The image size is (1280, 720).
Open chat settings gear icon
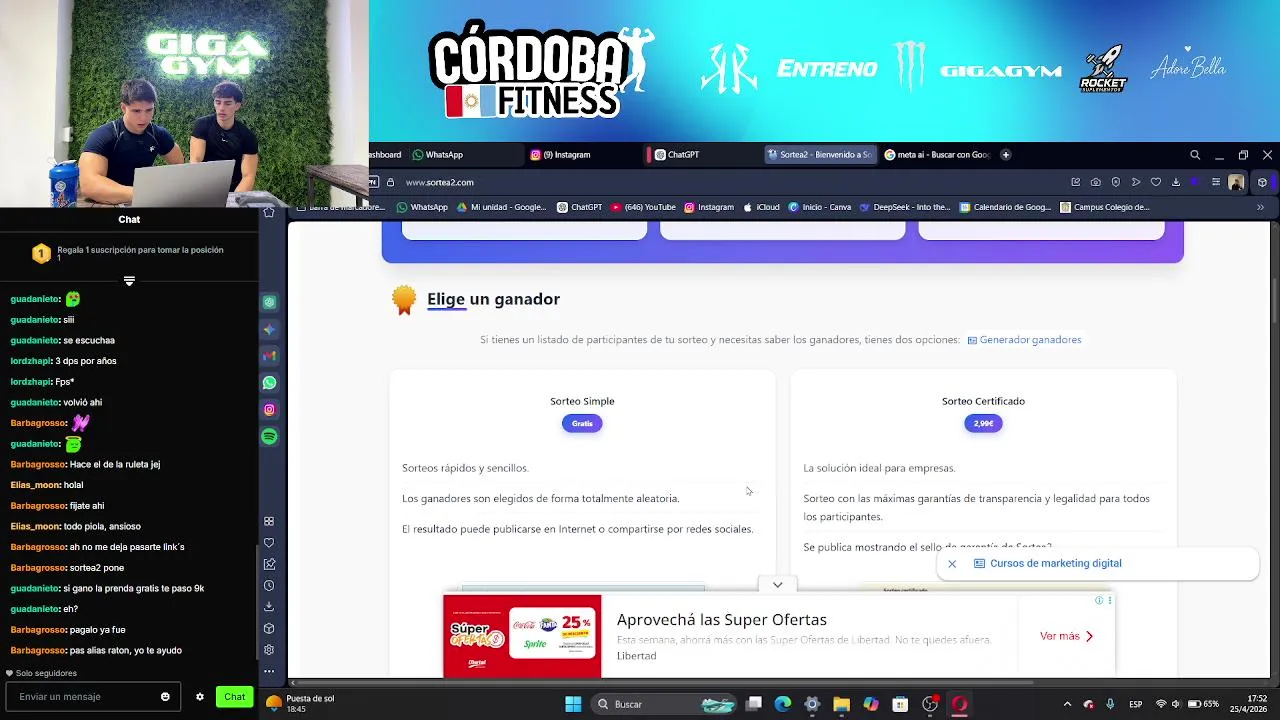pyautogui.click(x=200, y=696)
